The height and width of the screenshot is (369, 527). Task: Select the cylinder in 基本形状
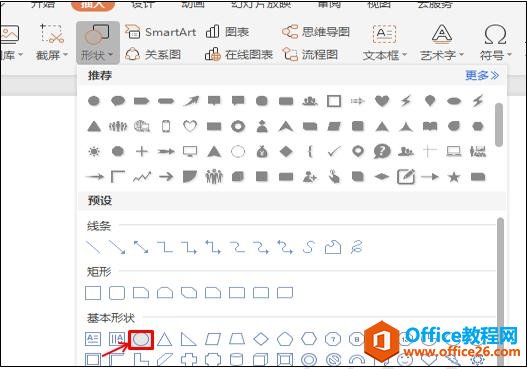tap(237, 359)
